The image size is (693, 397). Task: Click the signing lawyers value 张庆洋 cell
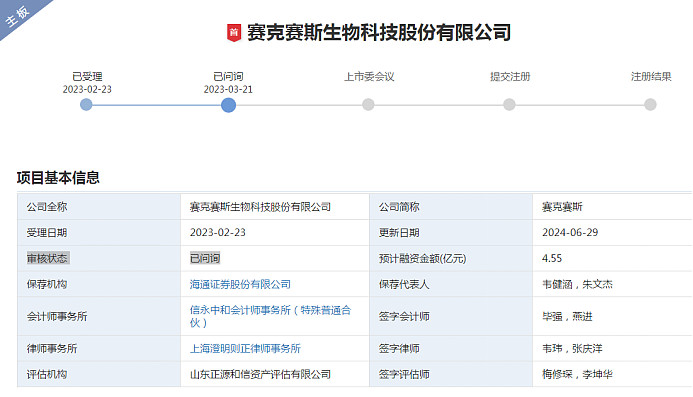[613, 348]
